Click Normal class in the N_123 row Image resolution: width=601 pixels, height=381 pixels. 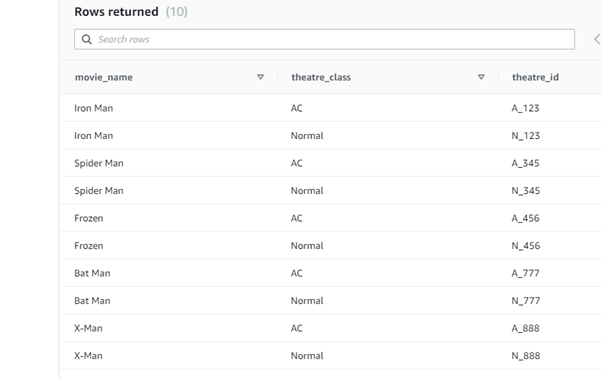pos(307,136)
